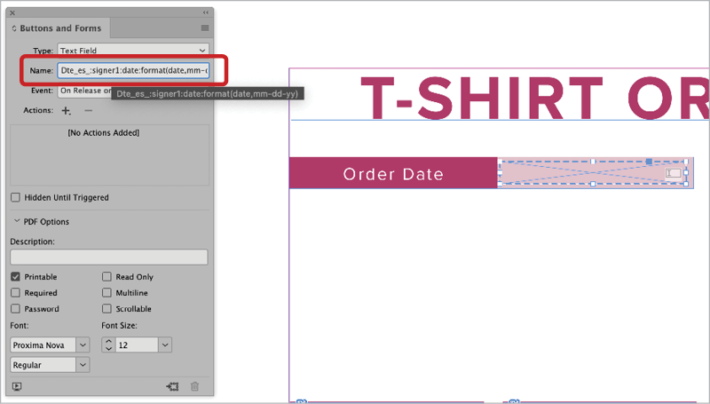Open the Buttons and Forms panel menu
Image resolution: width=710 pixels, height=404 pixels.
coord(205,28)
